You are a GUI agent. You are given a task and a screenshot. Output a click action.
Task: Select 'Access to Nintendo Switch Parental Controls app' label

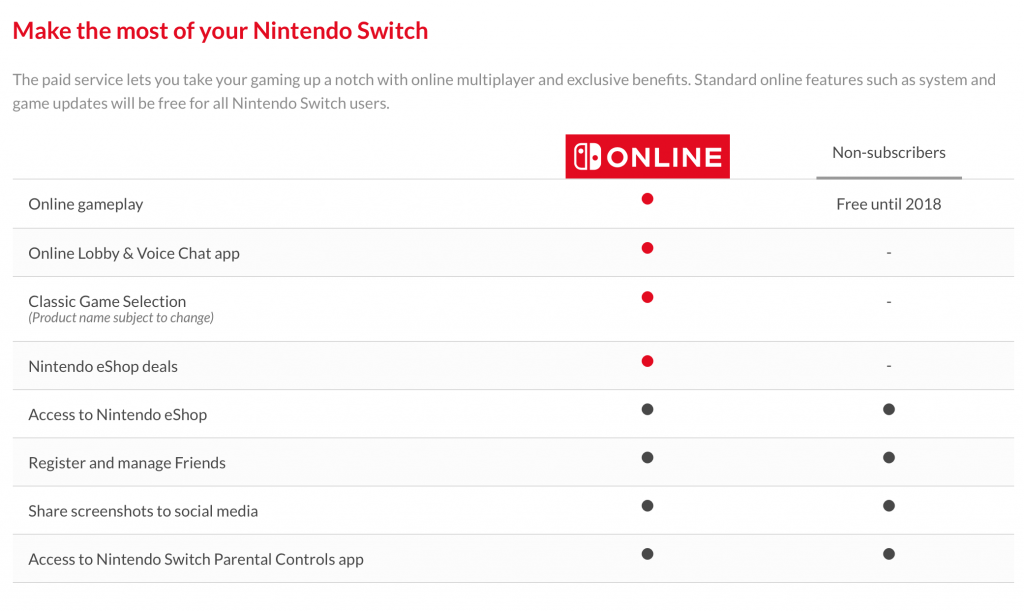(196, 560)
